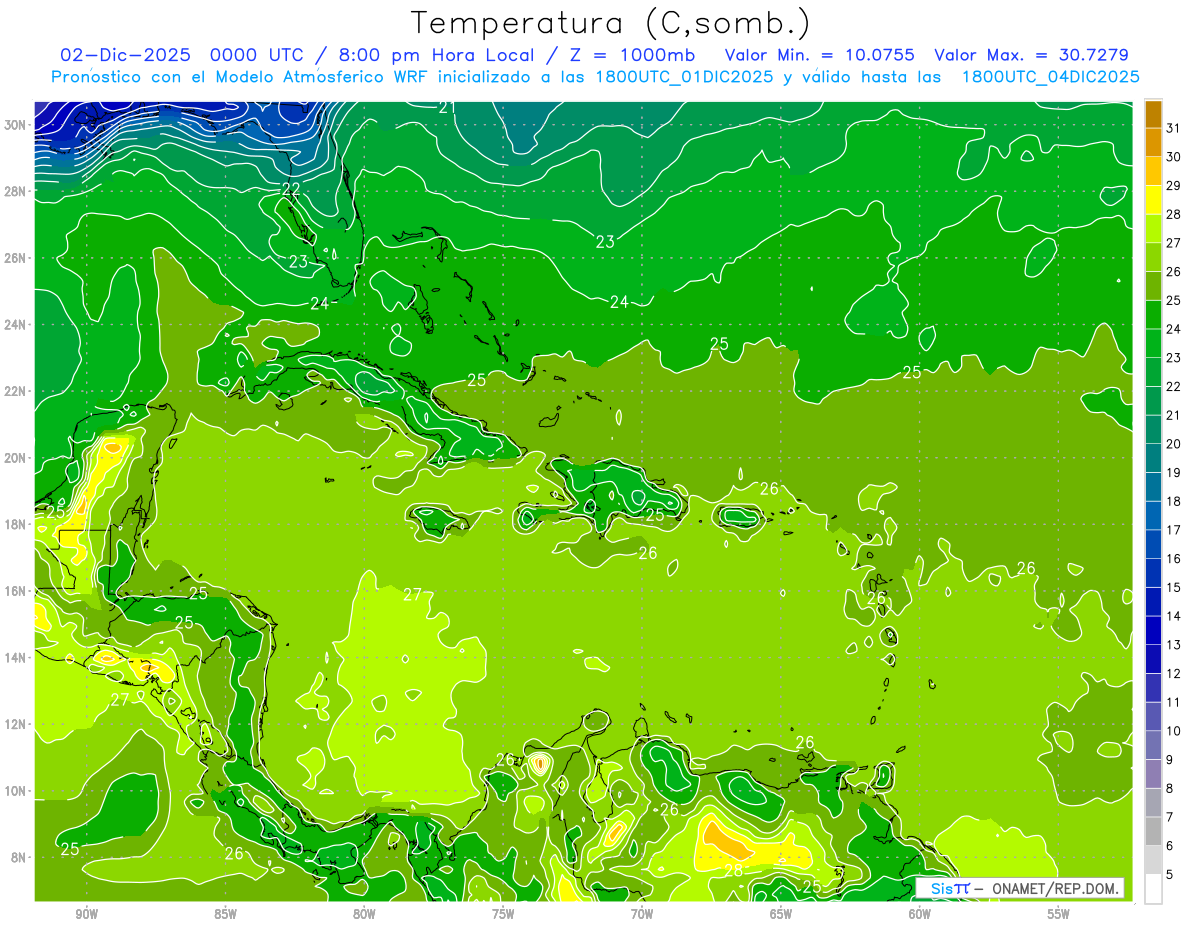Click the '12N' latitude axis label

[x=17, y=724]
